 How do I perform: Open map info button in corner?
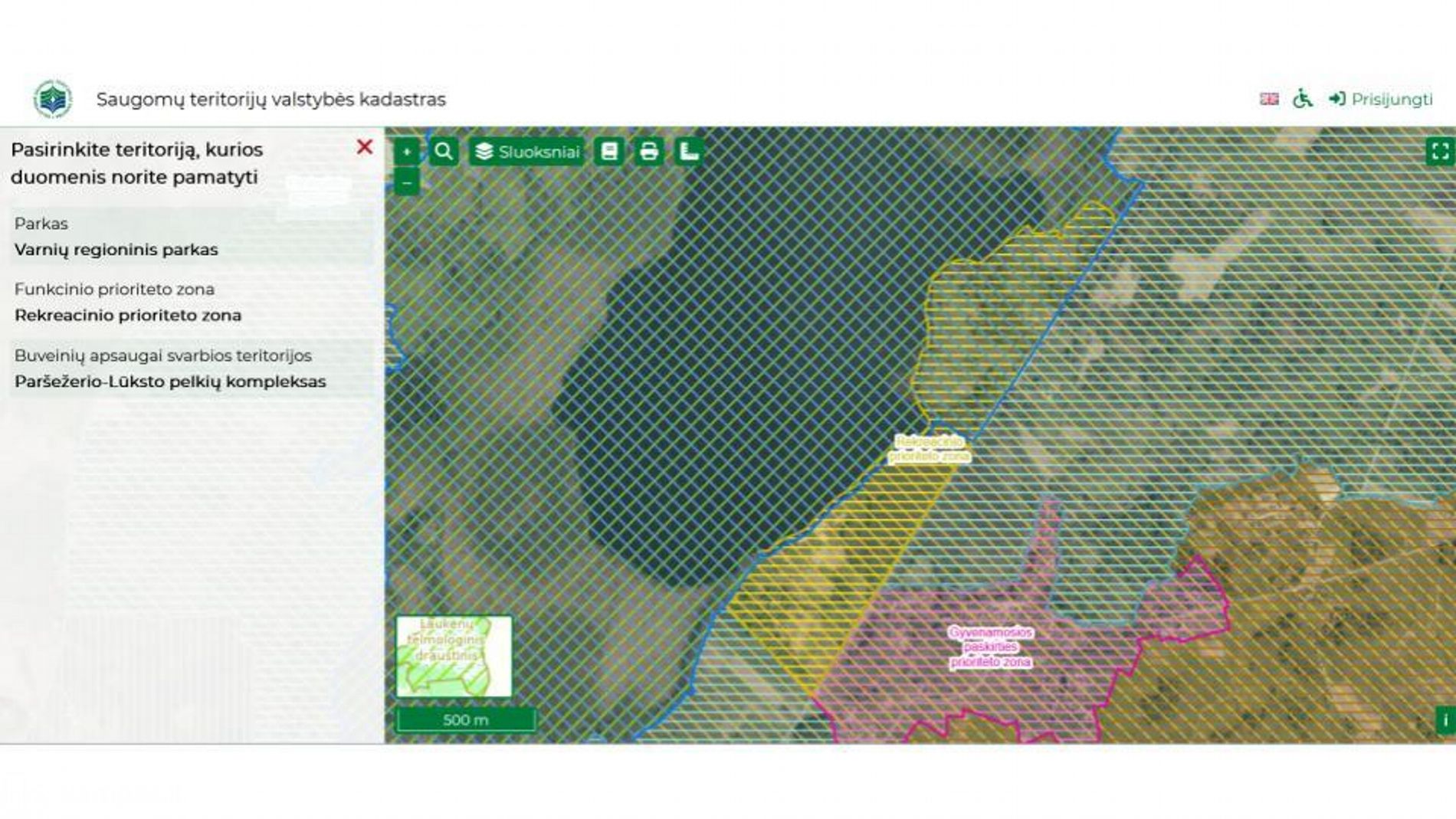1445,720
